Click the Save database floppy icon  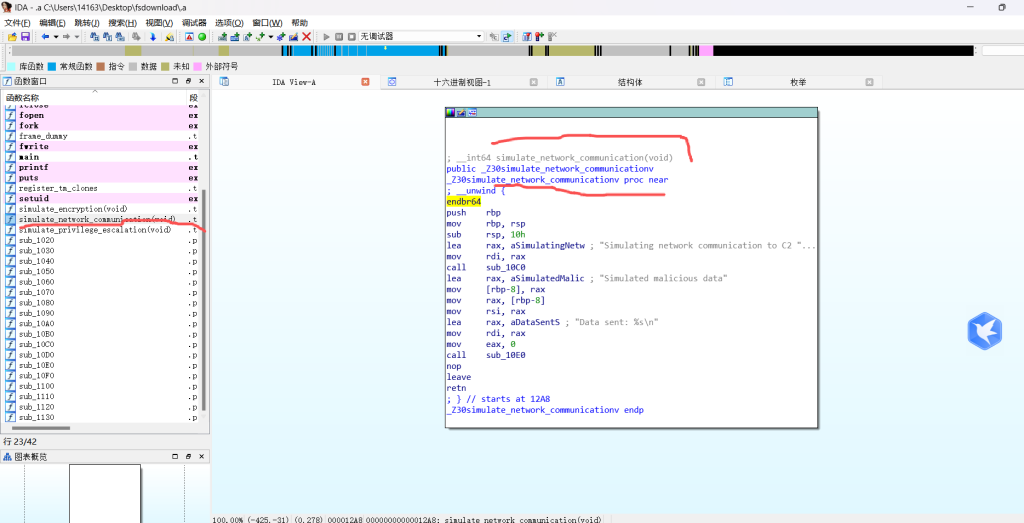pyautogui.click(x=25, y=36)
